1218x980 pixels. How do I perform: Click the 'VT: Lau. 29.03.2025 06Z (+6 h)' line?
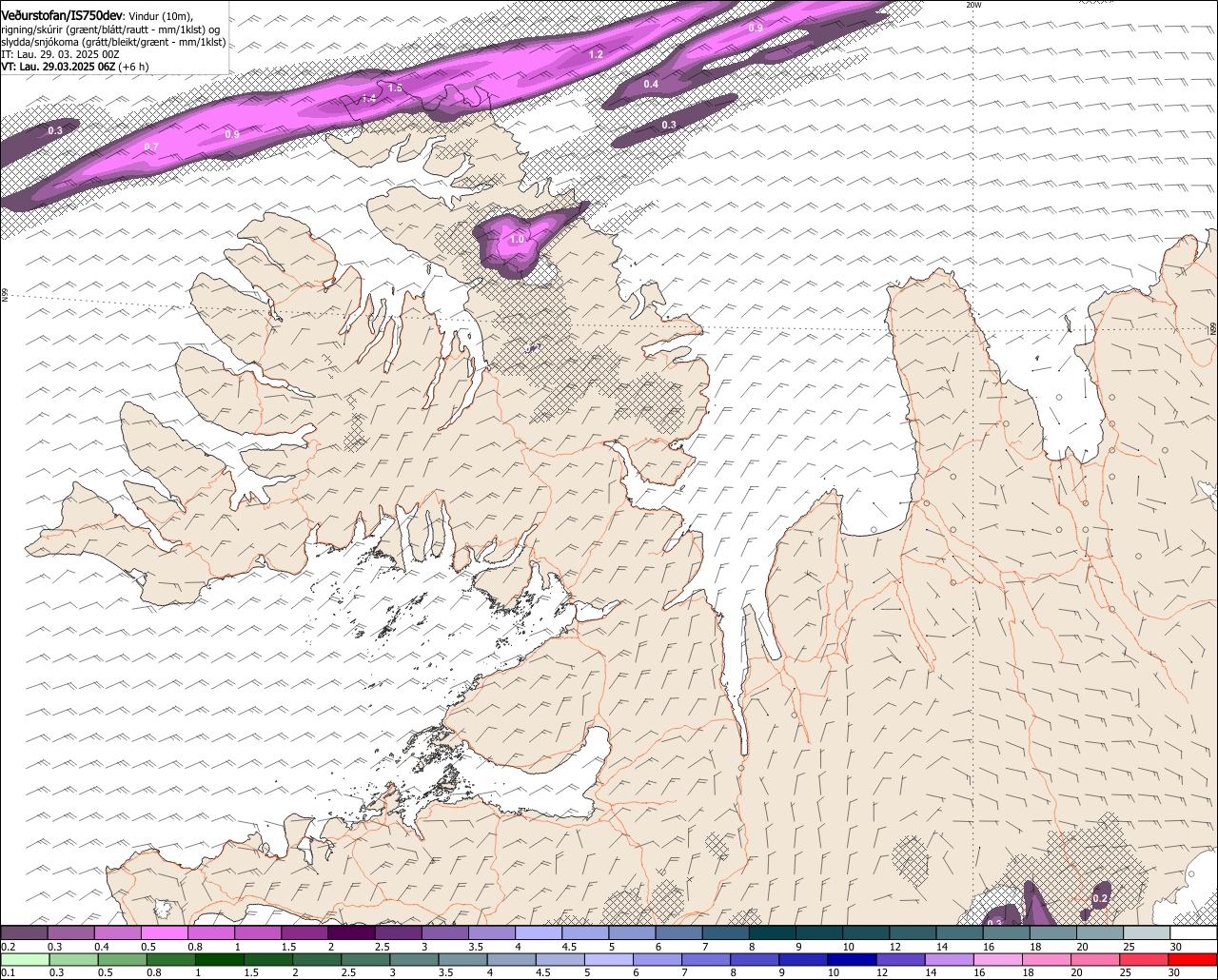click(75, 67)
